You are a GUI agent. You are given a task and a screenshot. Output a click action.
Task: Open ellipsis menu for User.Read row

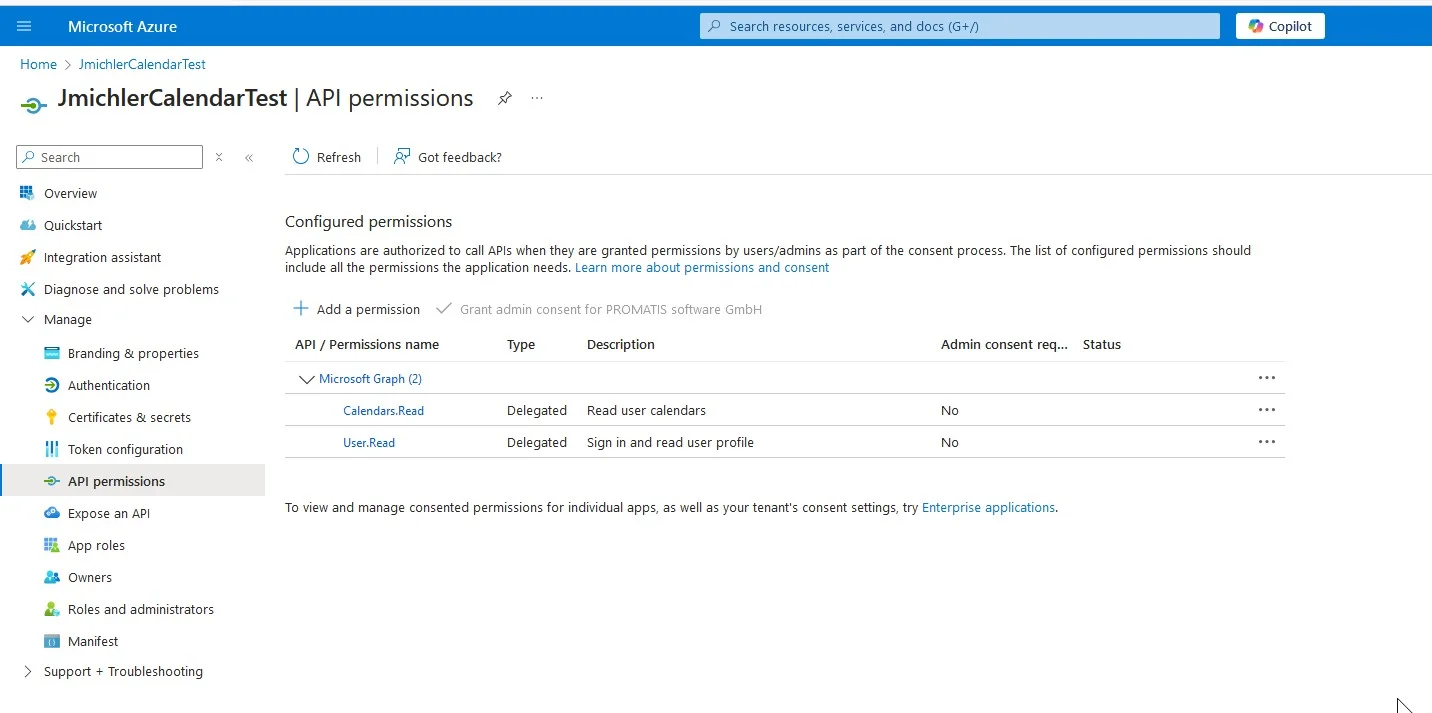point(1267,442)
